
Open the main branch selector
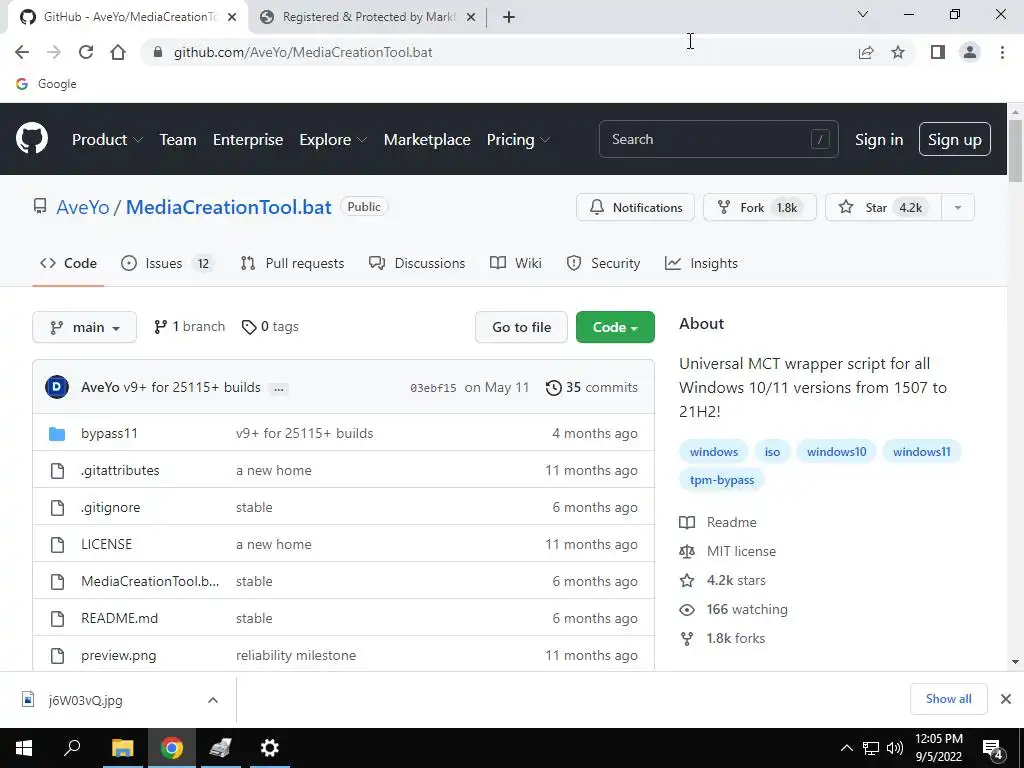pyautogui.click(x=84, y=327)
